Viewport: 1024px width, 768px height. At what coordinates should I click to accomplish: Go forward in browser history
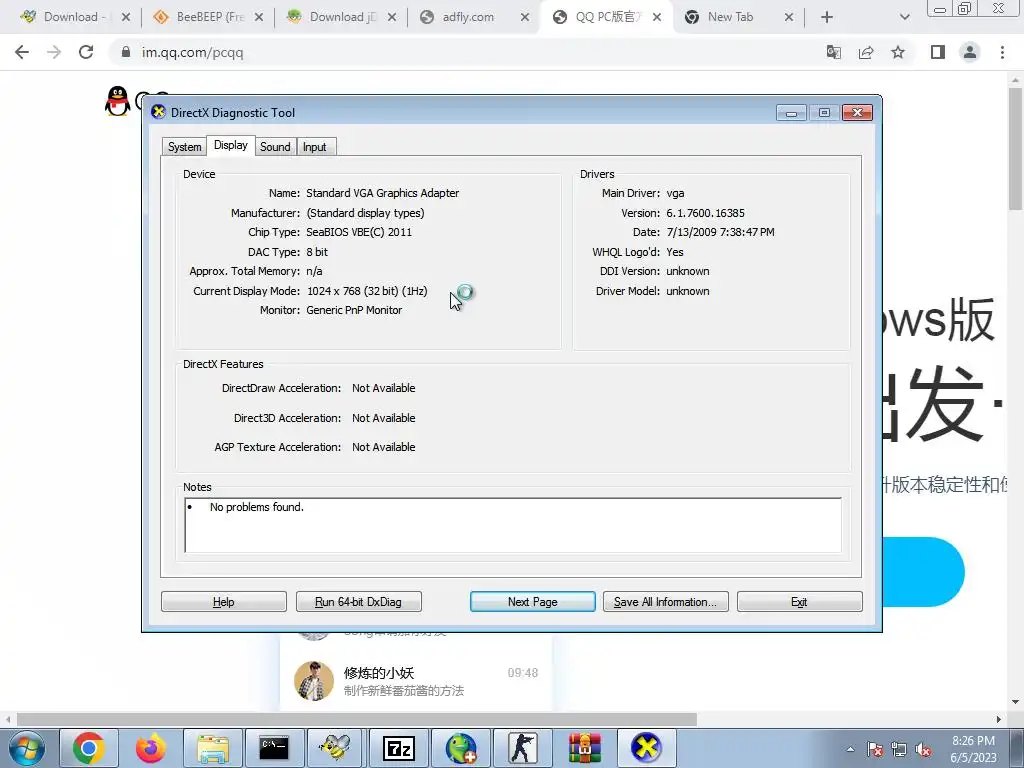[54, 52]
